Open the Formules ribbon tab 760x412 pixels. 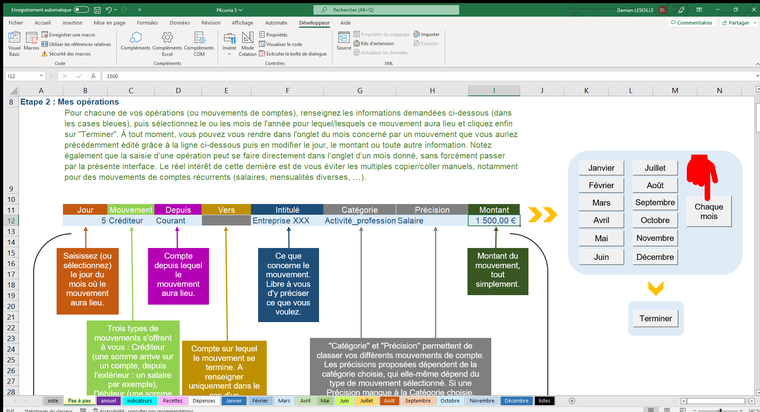pos(147,21)
